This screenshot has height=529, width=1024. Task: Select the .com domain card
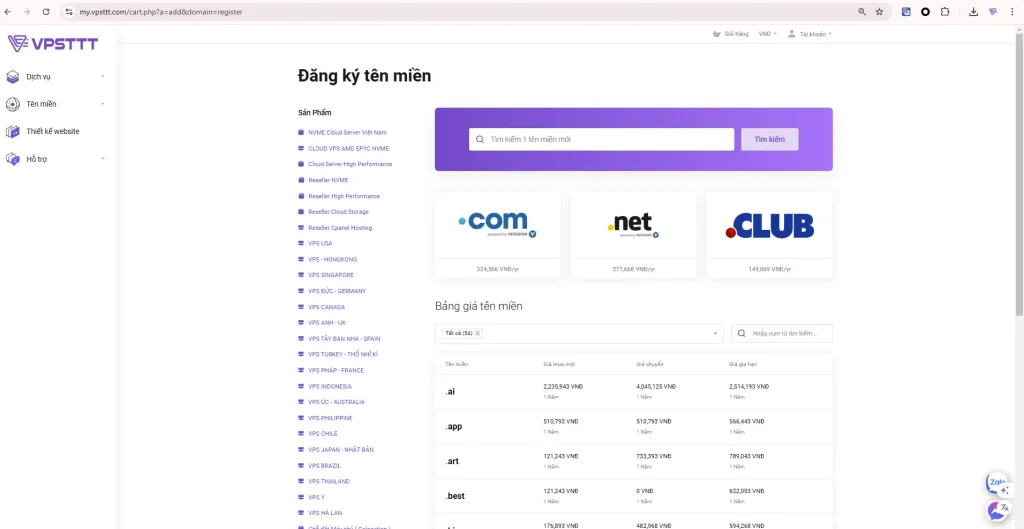click(498, 235)
